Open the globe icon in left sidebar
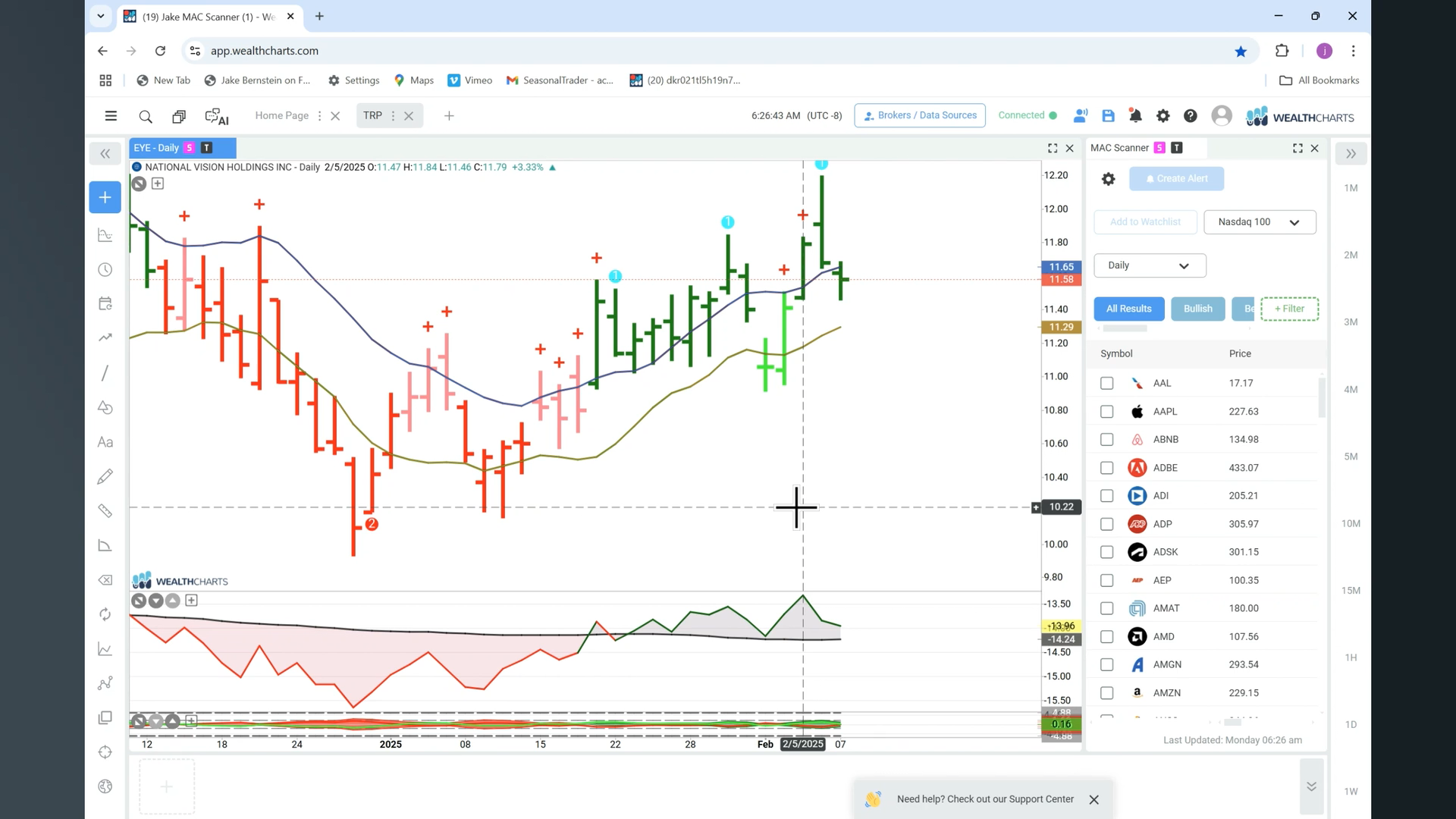Screen dimensions: 1456x819 click(x=105, y=786)
